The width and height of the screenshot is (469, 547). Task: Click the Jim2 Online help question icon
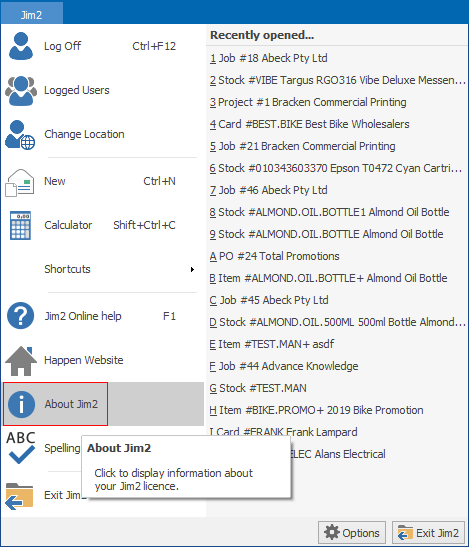coord(21,316)
